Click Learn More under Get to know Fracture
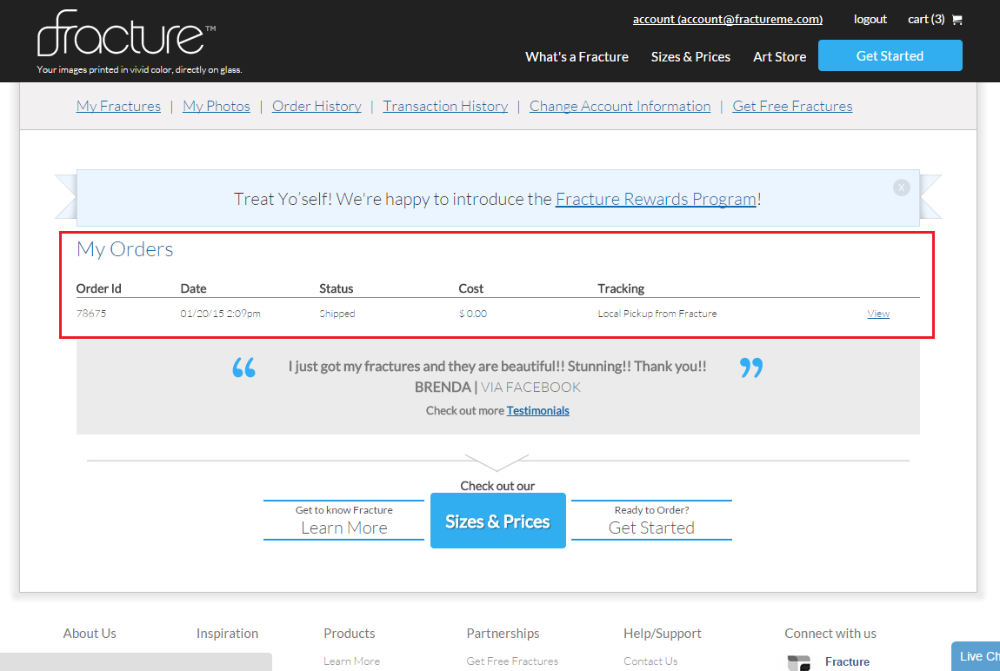This screenshot has width=1000, height=671. coord(344,527)
